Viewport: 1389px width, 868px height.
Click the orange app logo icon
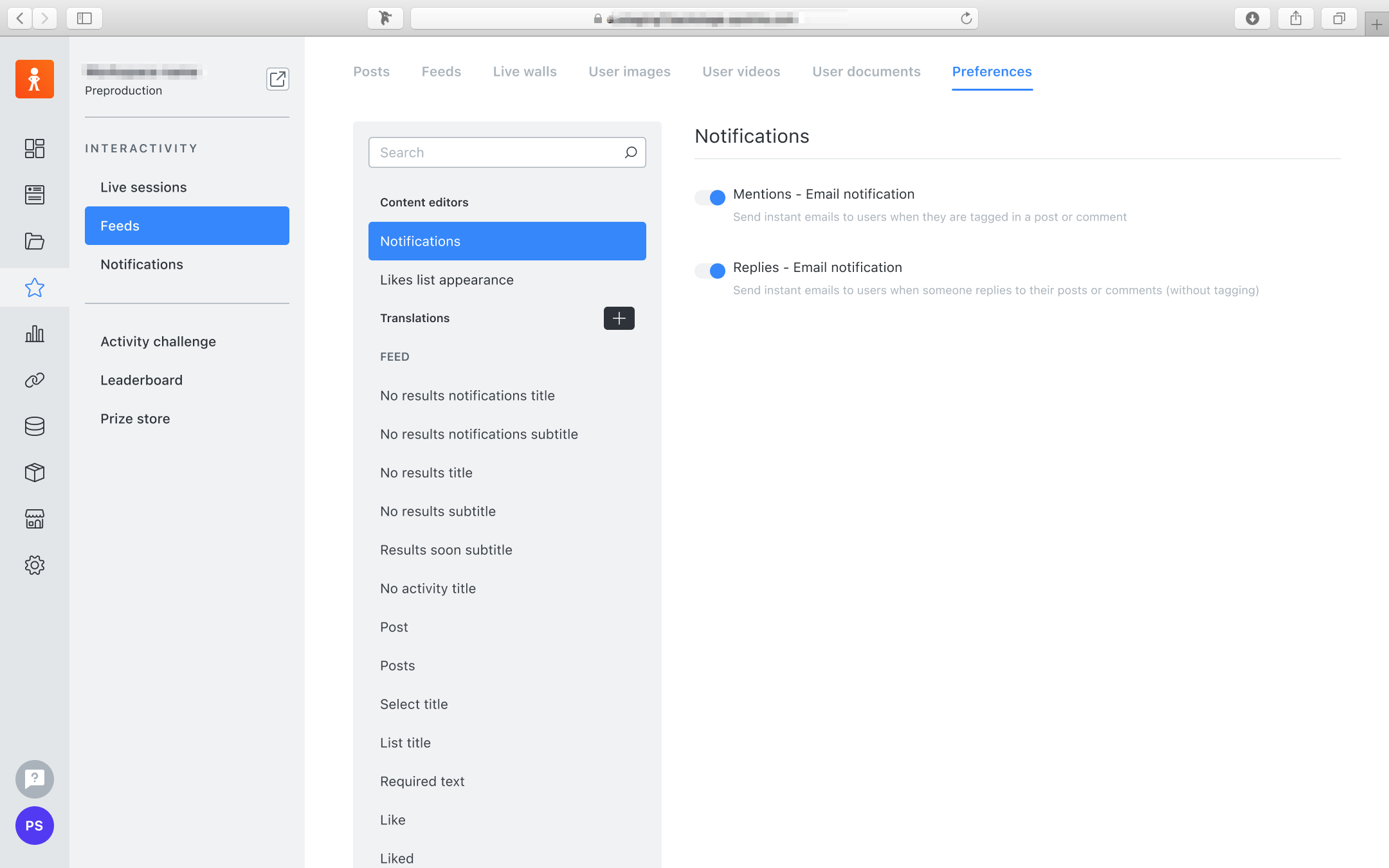(x=35, y=79)
